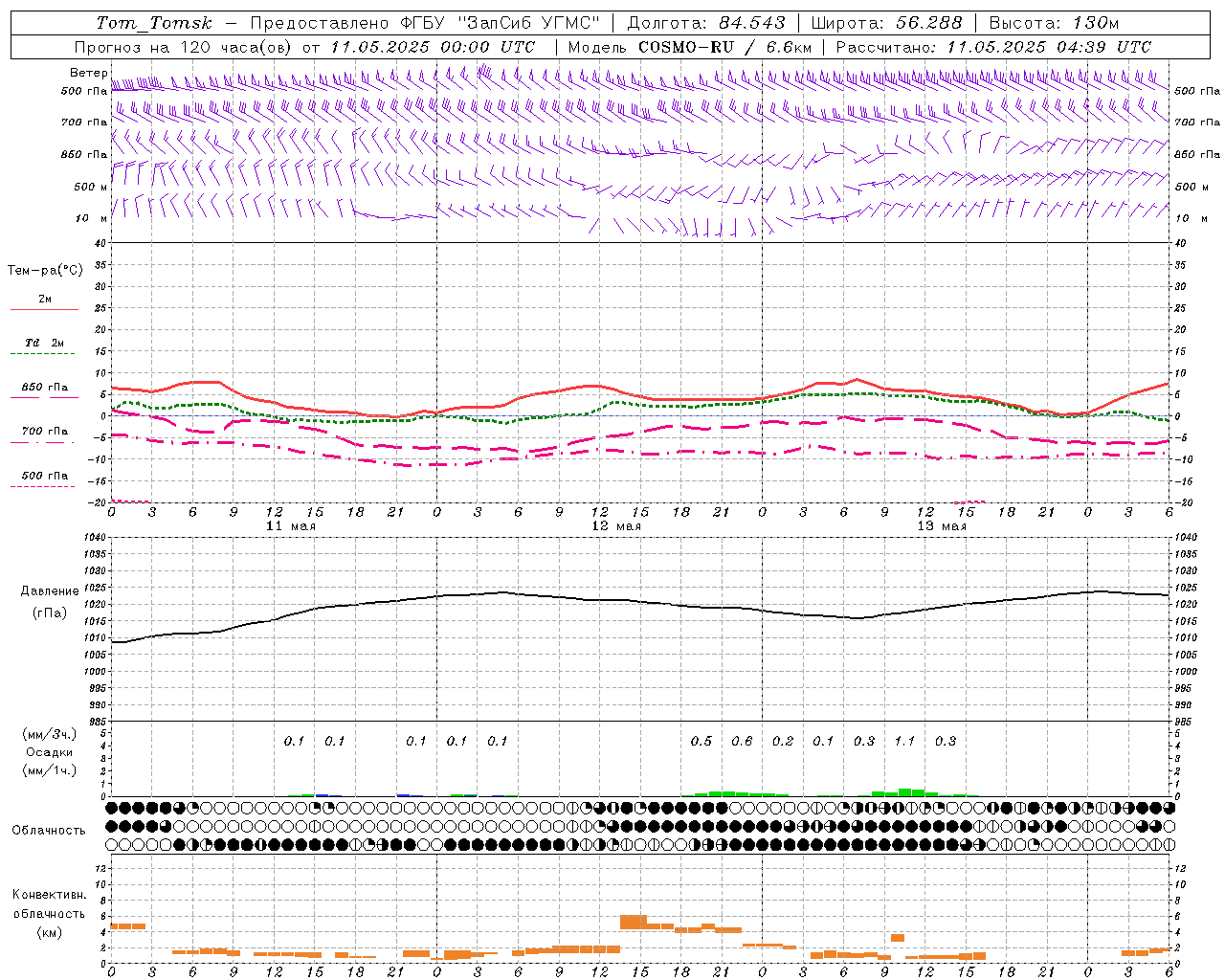This screenshot has width=1225, height=980.
Task: Select the forecast start time 11.05.2025 00:00 UTC
Action: [433, 47]
